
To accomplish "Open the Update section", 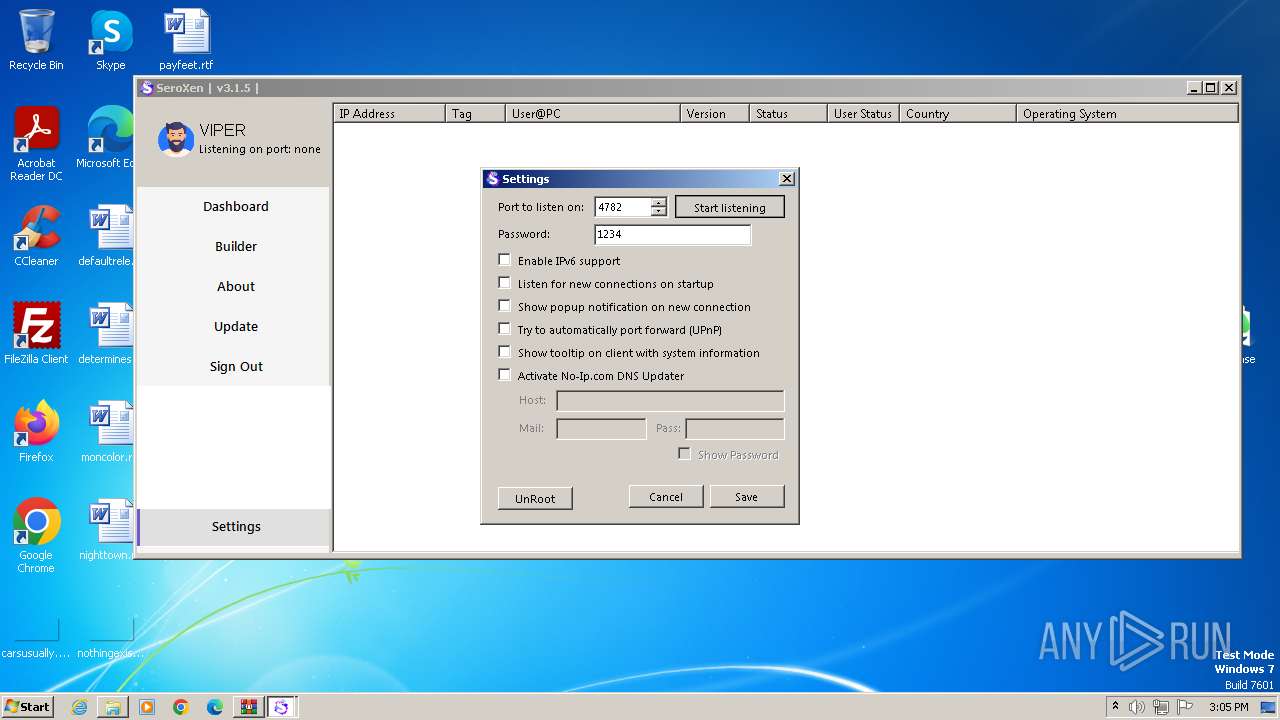I will (235, 326).
